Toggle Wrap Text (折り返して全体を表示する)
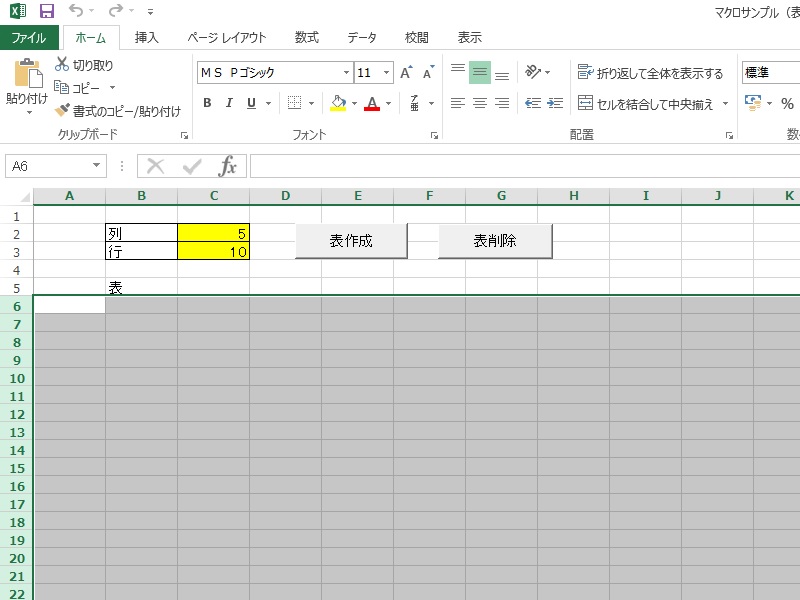The height and width of the screenshot is (600, 800). (585, 73)
